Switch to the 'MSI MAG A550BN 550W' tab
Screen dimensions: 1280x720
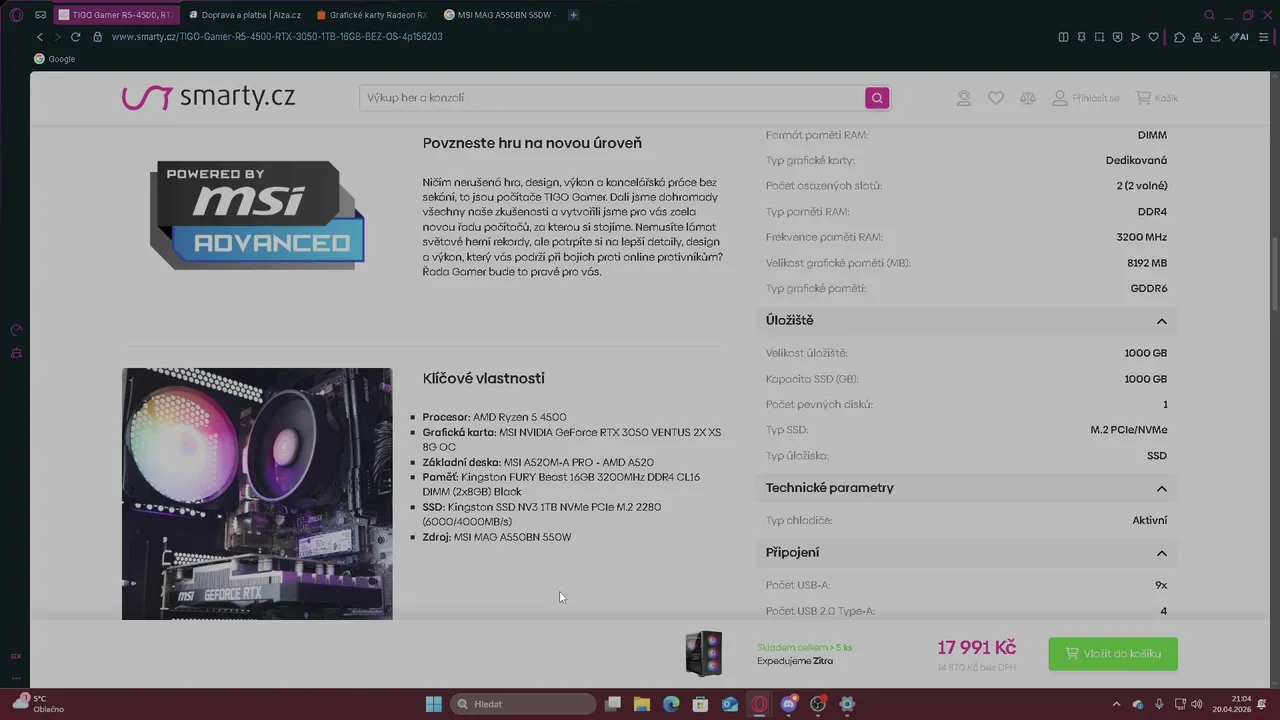[x=500, y=15]
